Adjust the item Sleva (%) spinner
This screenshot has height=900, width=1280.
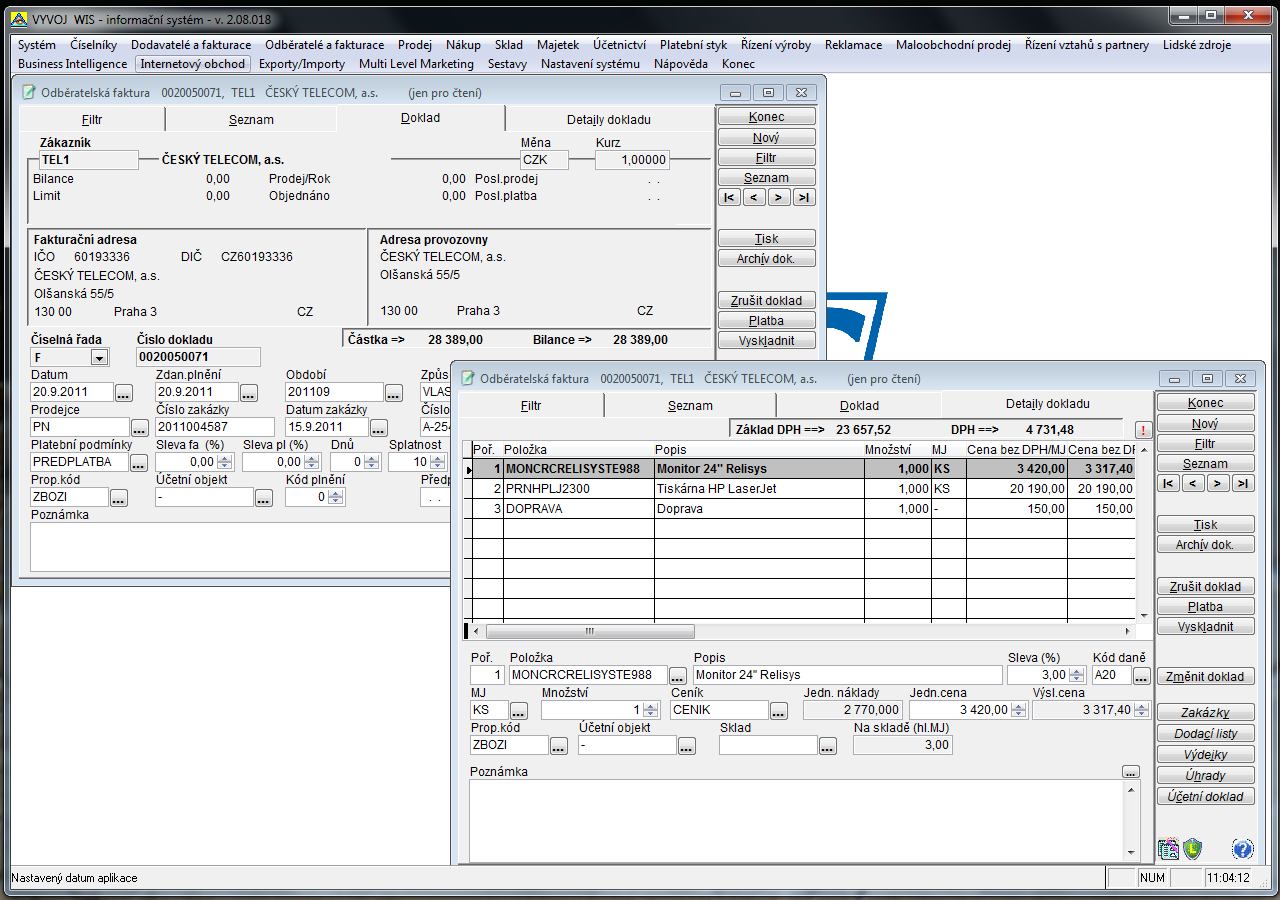[x=1078, y=675]
